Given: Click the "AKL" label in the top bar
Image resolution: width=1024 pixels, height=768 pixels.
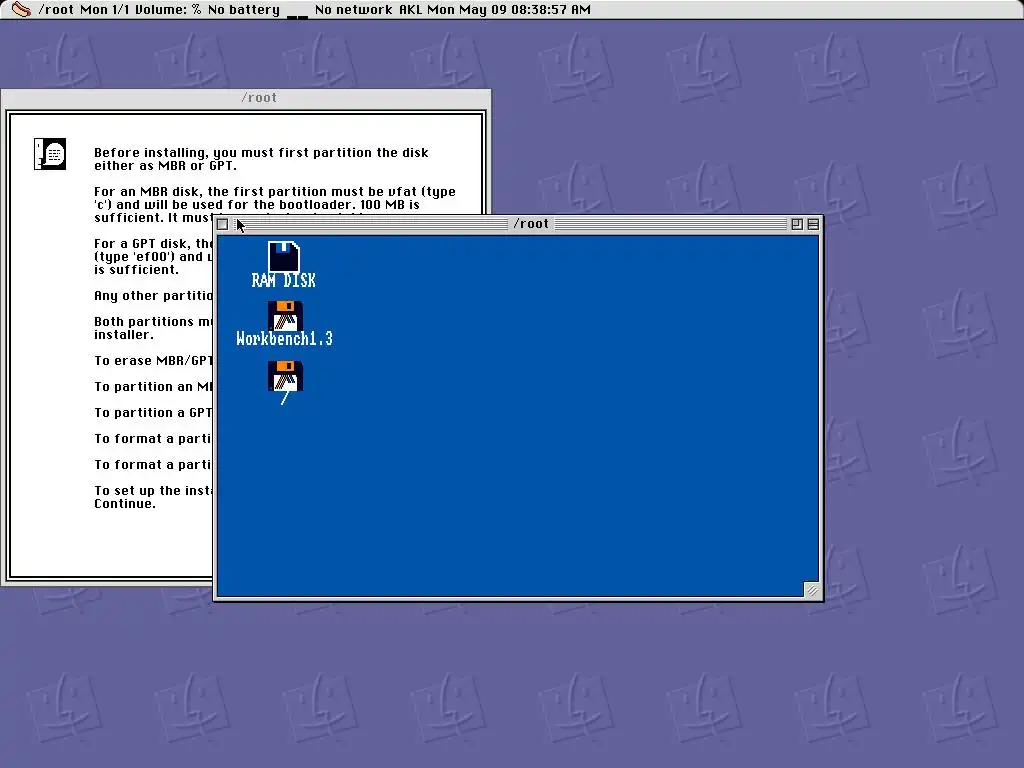Looking at the screenshot, I should pyautogui.click(x=410, y=10).
